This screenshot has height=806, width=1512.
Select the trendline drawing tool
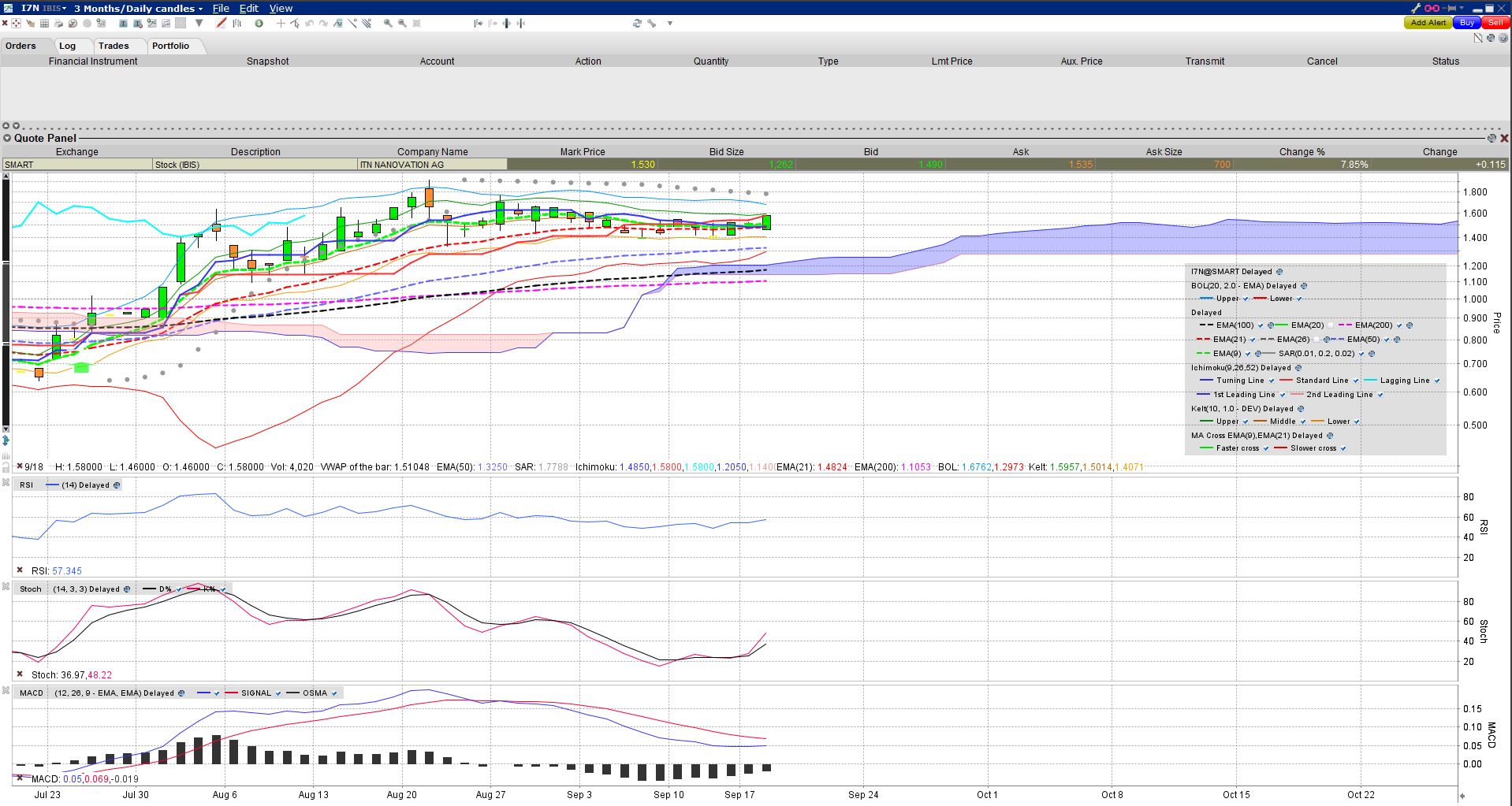point(352,23)
